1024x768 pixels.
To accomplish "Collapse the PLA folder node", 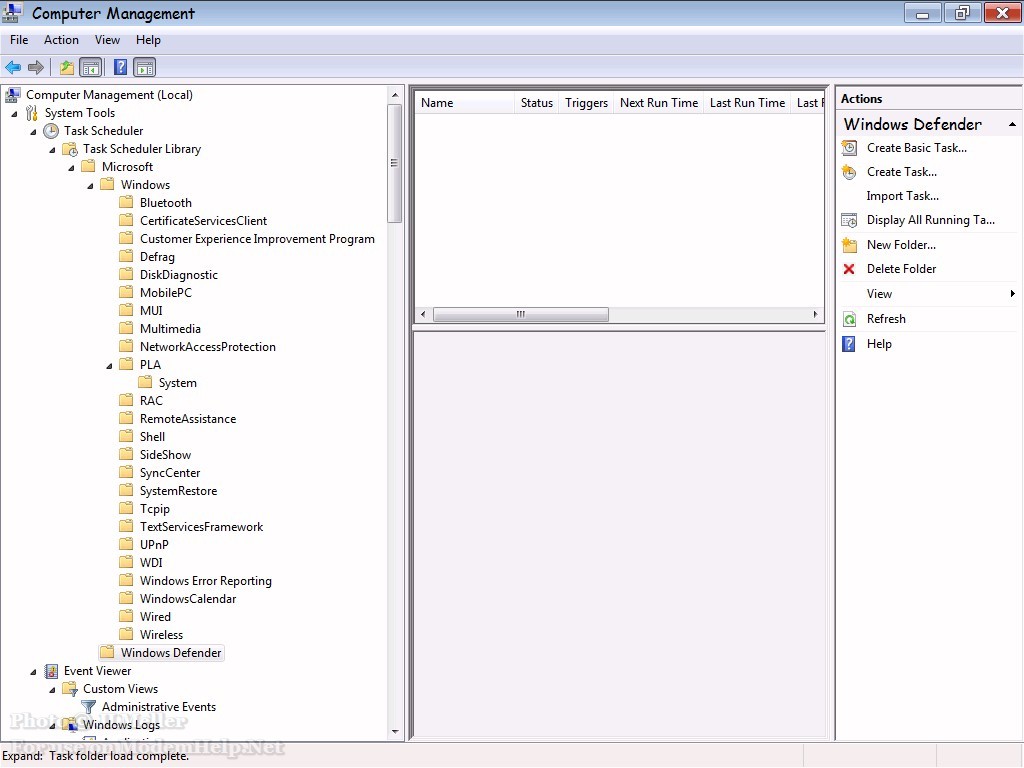I will click(x=109, y=366).
